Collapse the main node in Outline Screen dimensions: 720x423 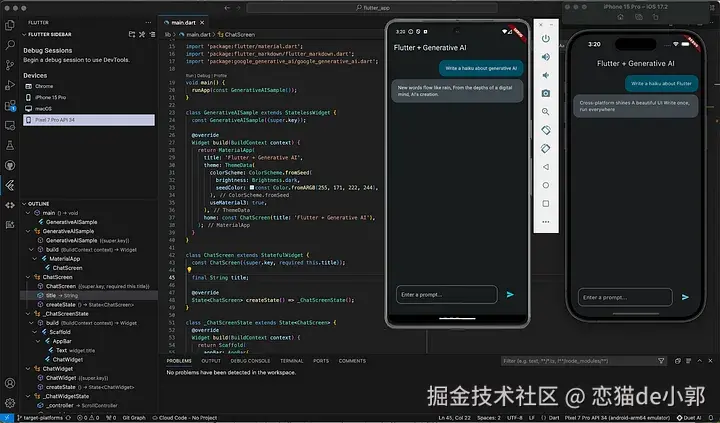point(28,213)
